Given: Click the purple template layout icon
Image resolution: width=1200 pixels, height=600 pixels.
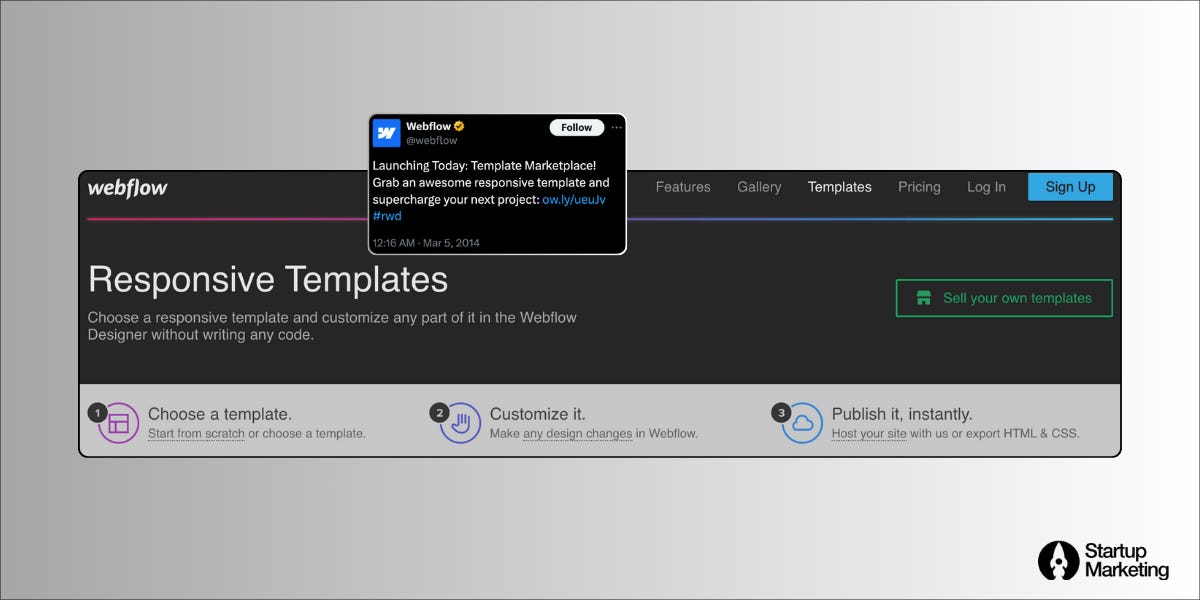Looking at the screenshot, I should [x=119, y=423].
